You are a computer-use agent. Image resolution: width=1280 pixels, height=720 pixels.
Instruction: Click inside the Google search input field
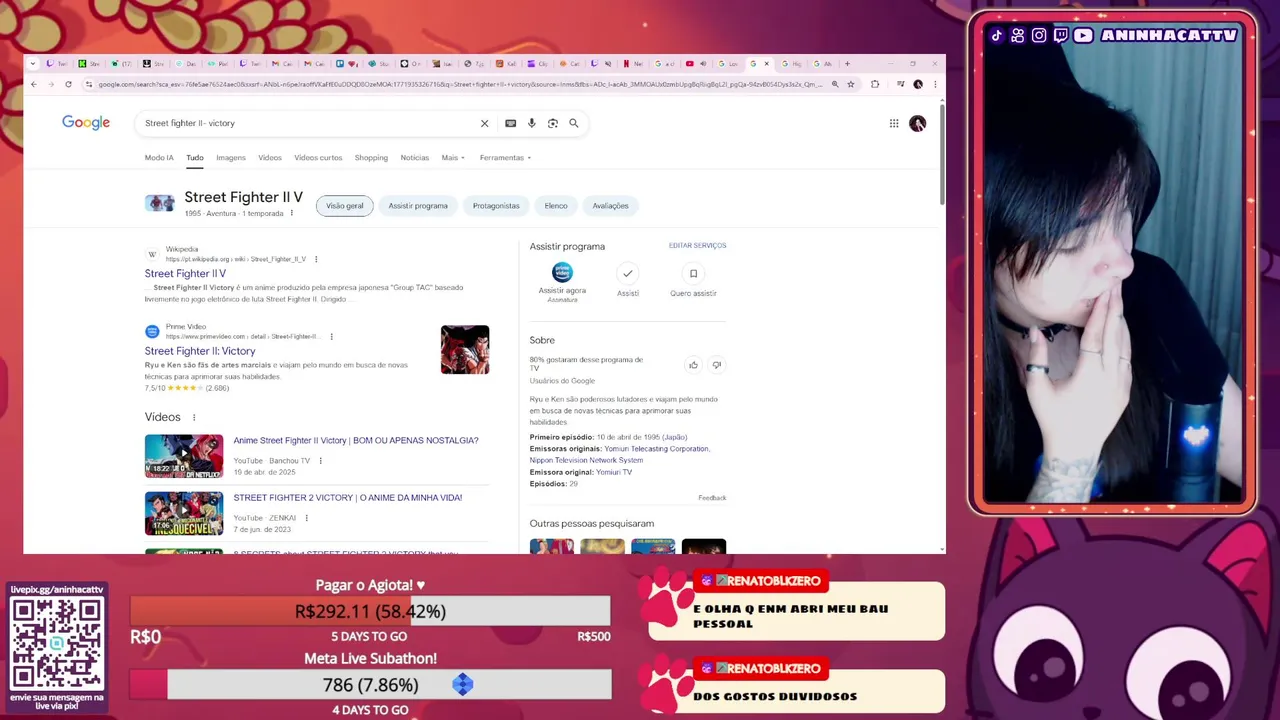(308, 123)
